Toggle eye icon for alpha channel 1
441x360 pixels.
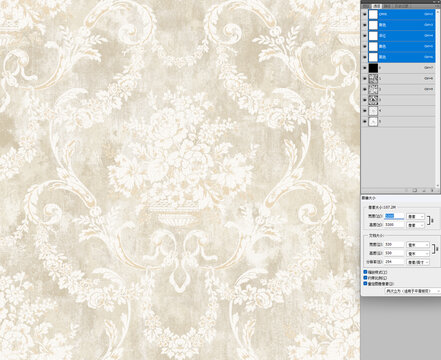click(x=364, y=79)
